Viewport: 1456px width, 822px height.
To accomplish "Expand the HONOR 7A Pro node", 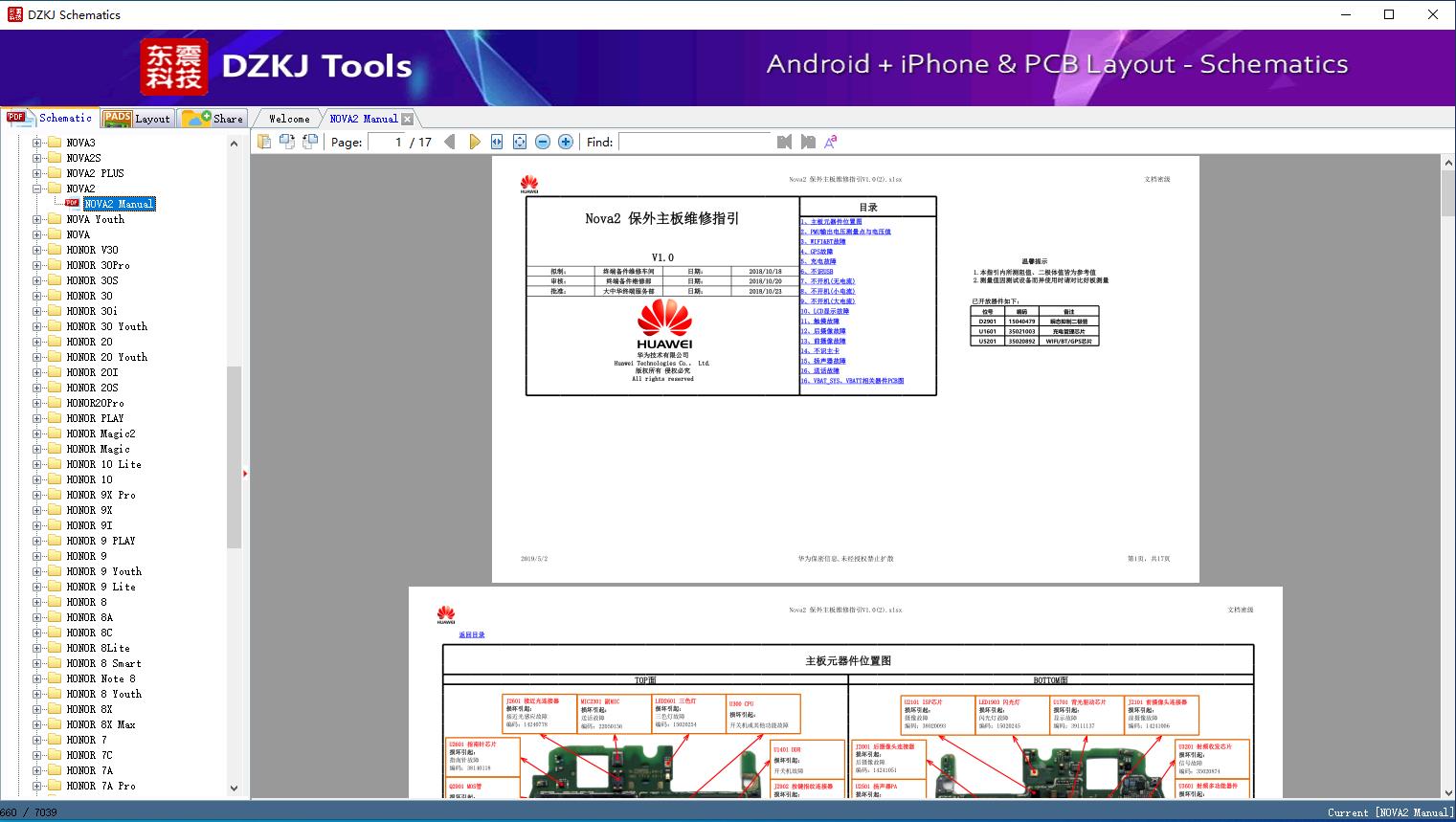I will pos(36,786).
